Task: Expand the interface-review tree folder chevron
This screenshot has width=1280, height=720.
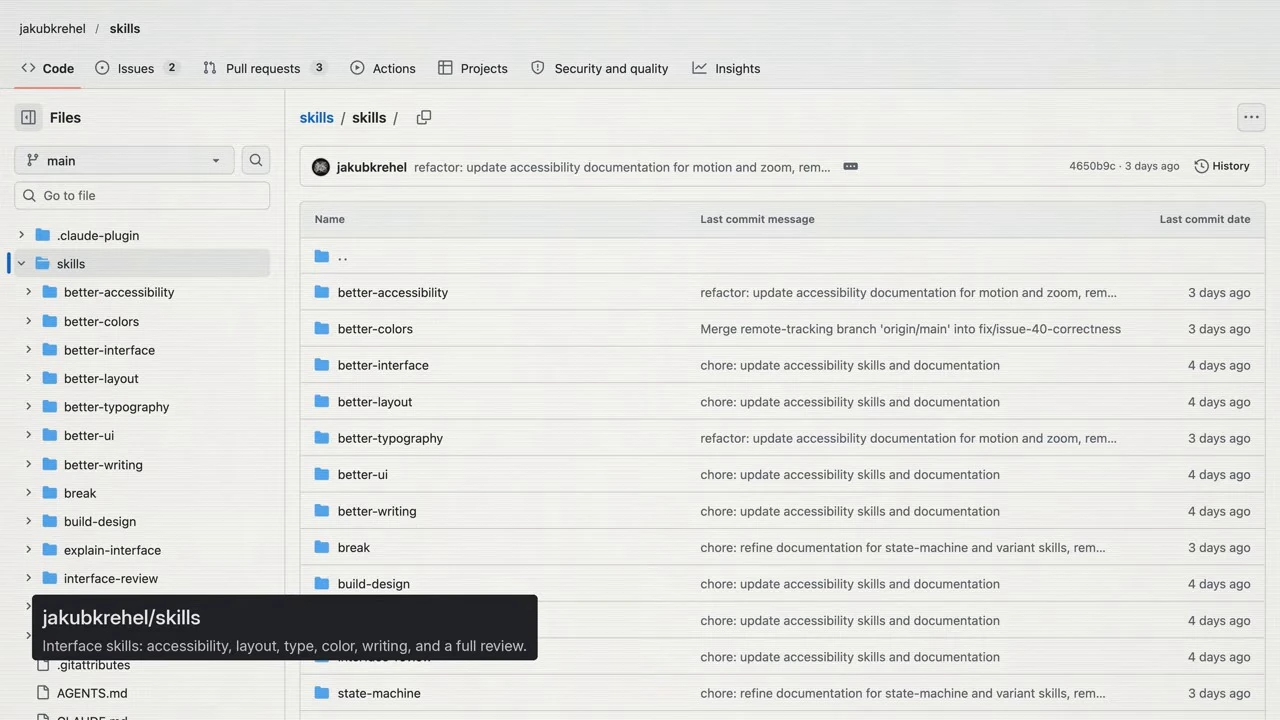Action: (28, 578)
